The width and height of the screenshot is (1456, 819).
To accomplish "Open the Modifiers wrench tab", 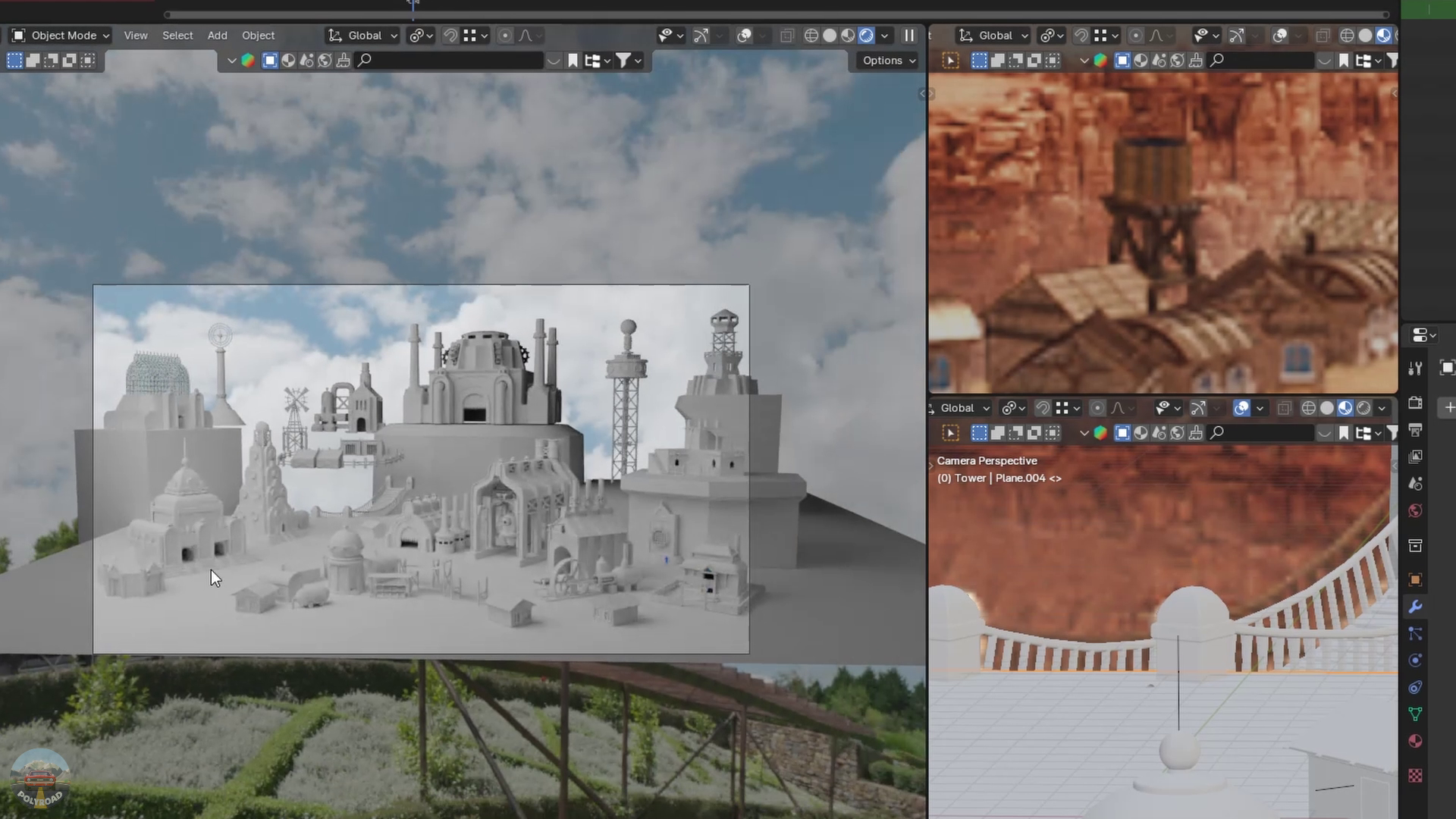I will 1415,607.
